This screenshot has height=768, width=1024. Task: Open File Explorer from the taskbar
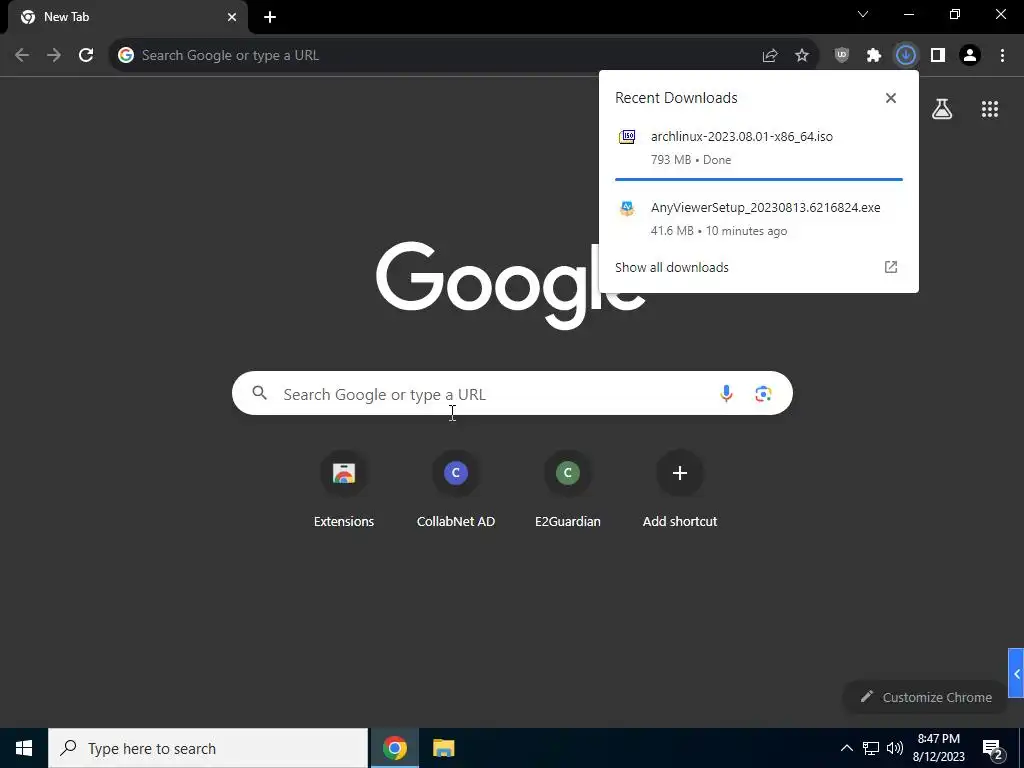click(443, 748)
